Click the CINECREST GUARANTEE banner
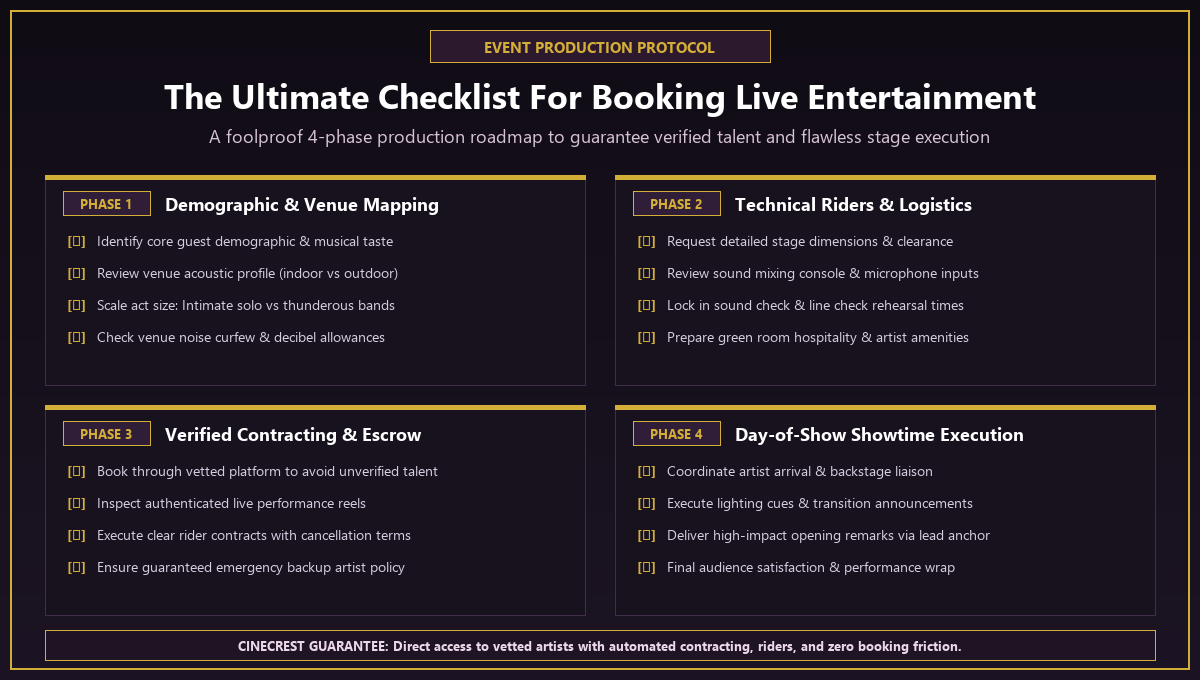1200x680 pixels. click(600, 646)
